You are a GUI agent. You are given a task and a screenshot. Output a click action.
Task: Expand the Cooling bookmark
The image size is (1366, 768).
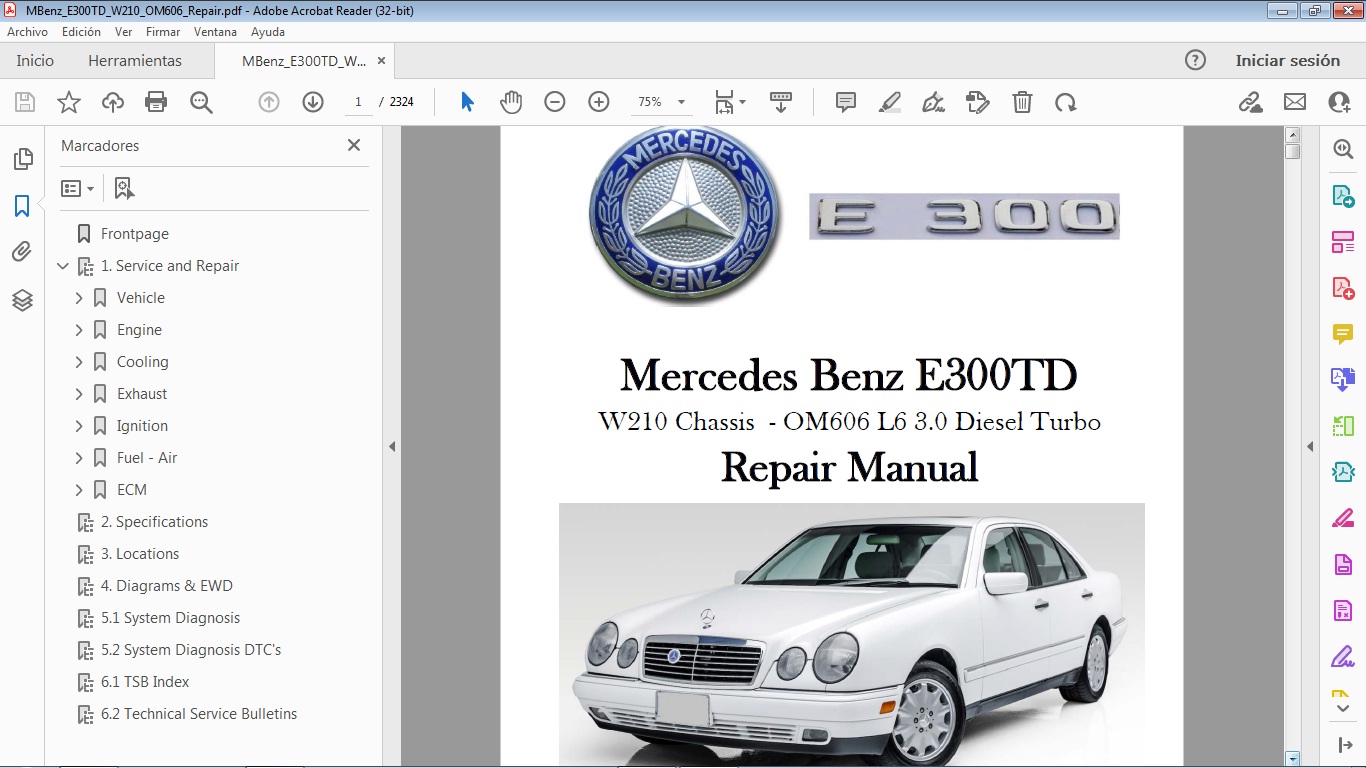click(x=79, y=361)
